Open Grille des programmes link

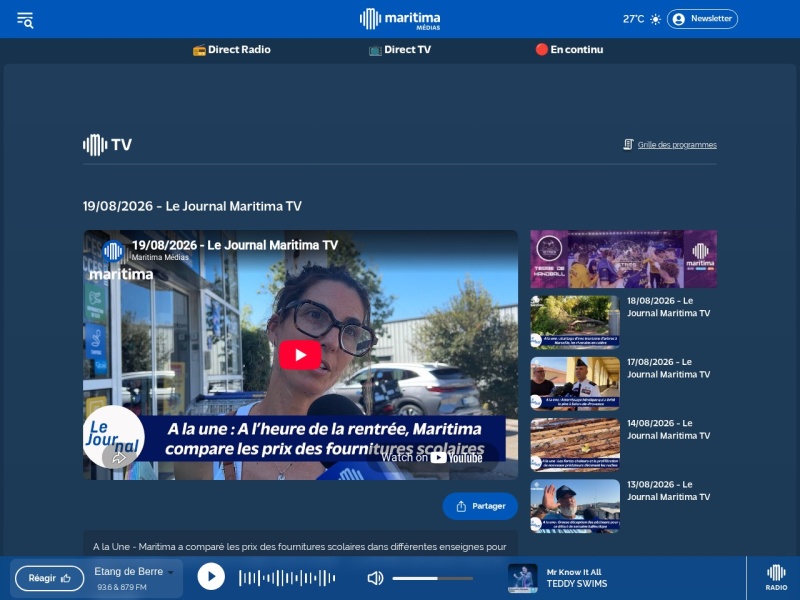click(x=677, y=145)
